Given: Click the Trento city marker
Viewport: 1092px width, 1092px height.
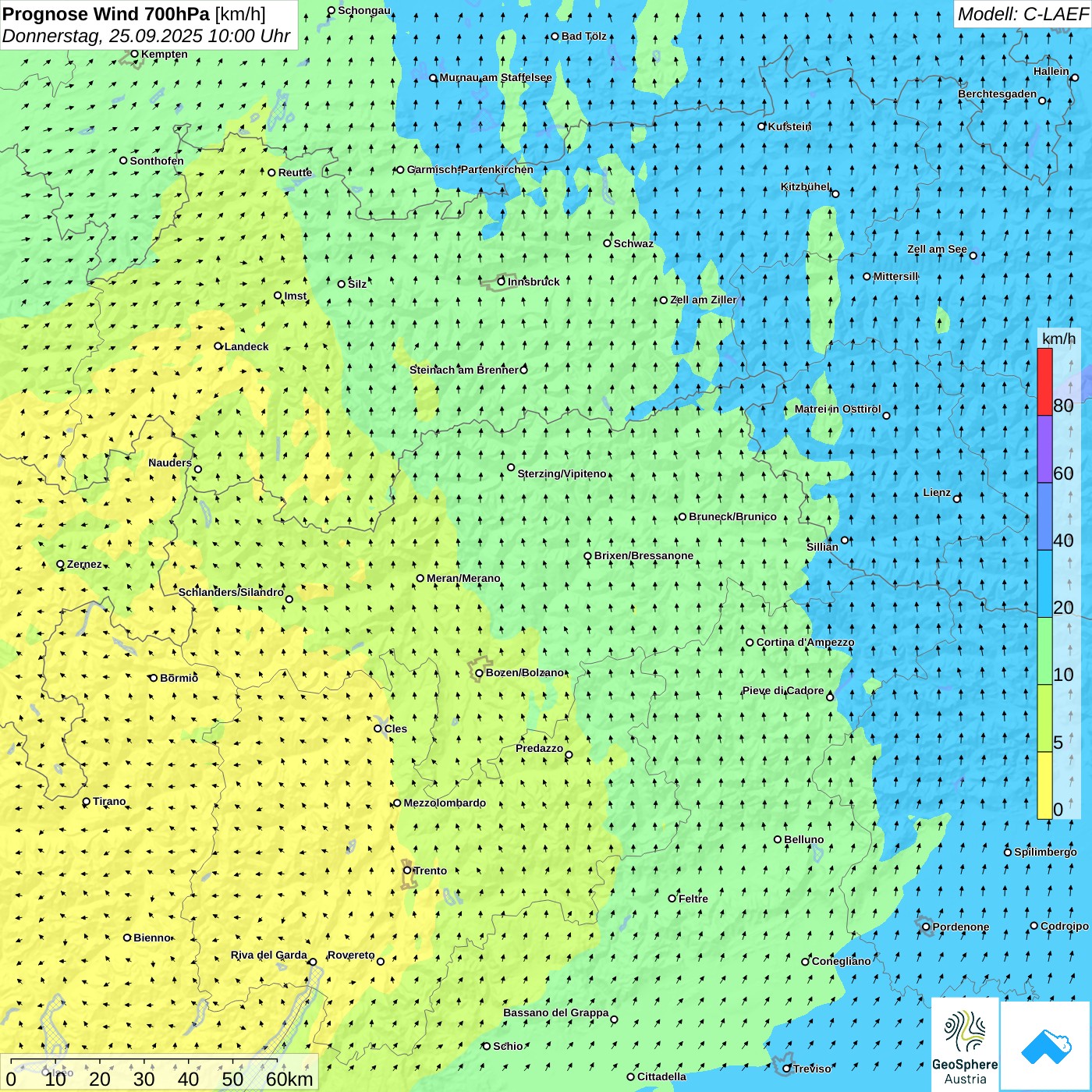Looking at the screenshot, I should [407, 870].
